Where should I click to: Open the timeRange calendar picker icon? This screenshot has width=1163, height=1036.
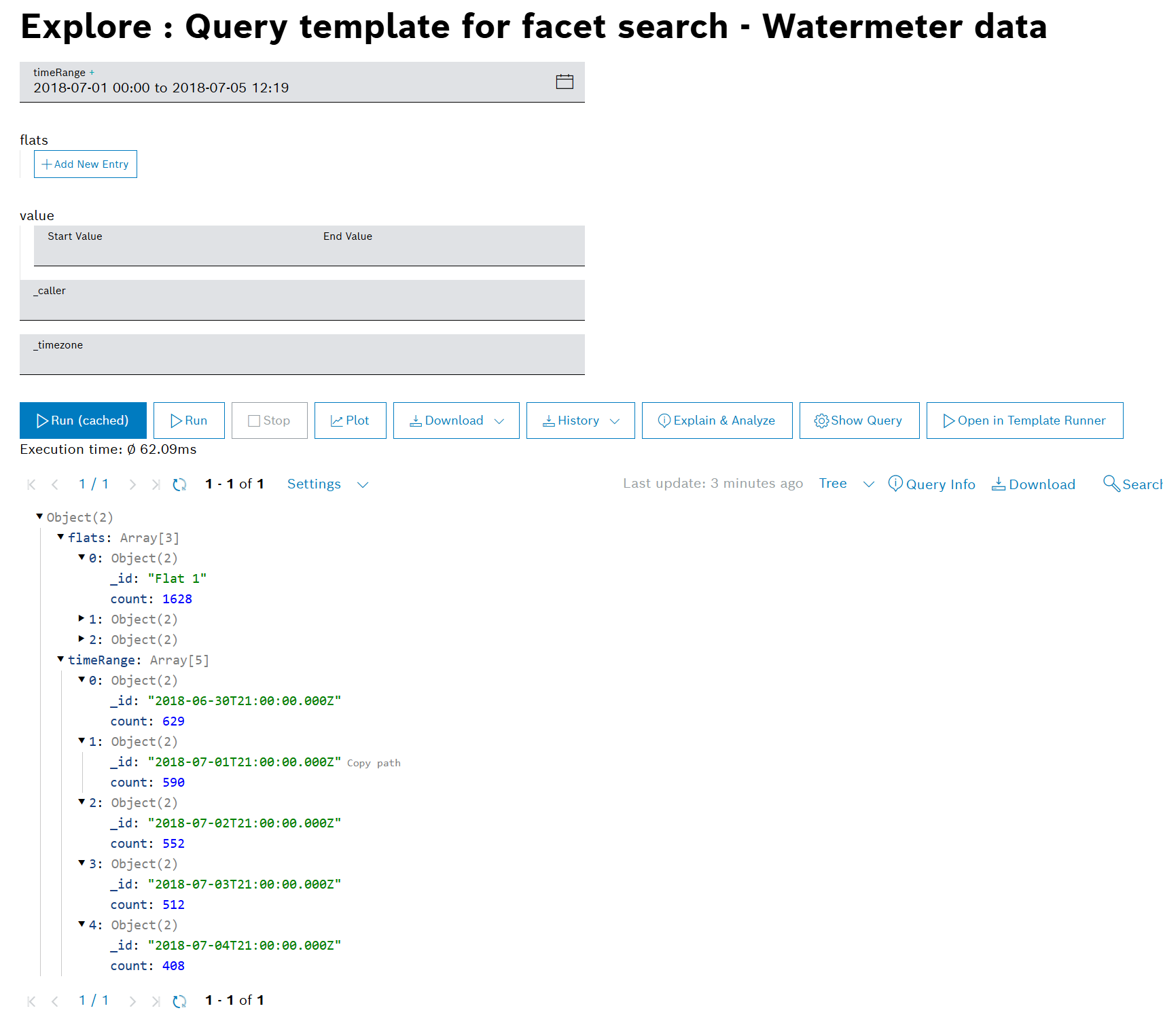coord(565,82)
